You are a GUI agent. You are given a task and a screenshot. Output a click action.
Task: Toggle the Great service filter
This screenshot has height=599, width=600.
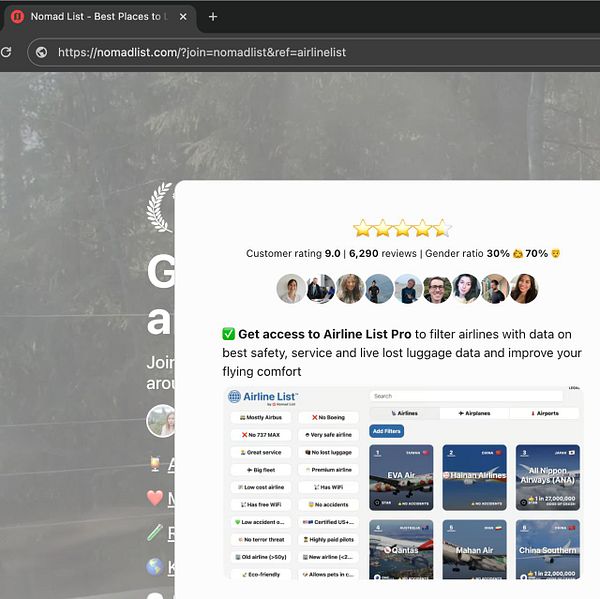pos(261,452)
